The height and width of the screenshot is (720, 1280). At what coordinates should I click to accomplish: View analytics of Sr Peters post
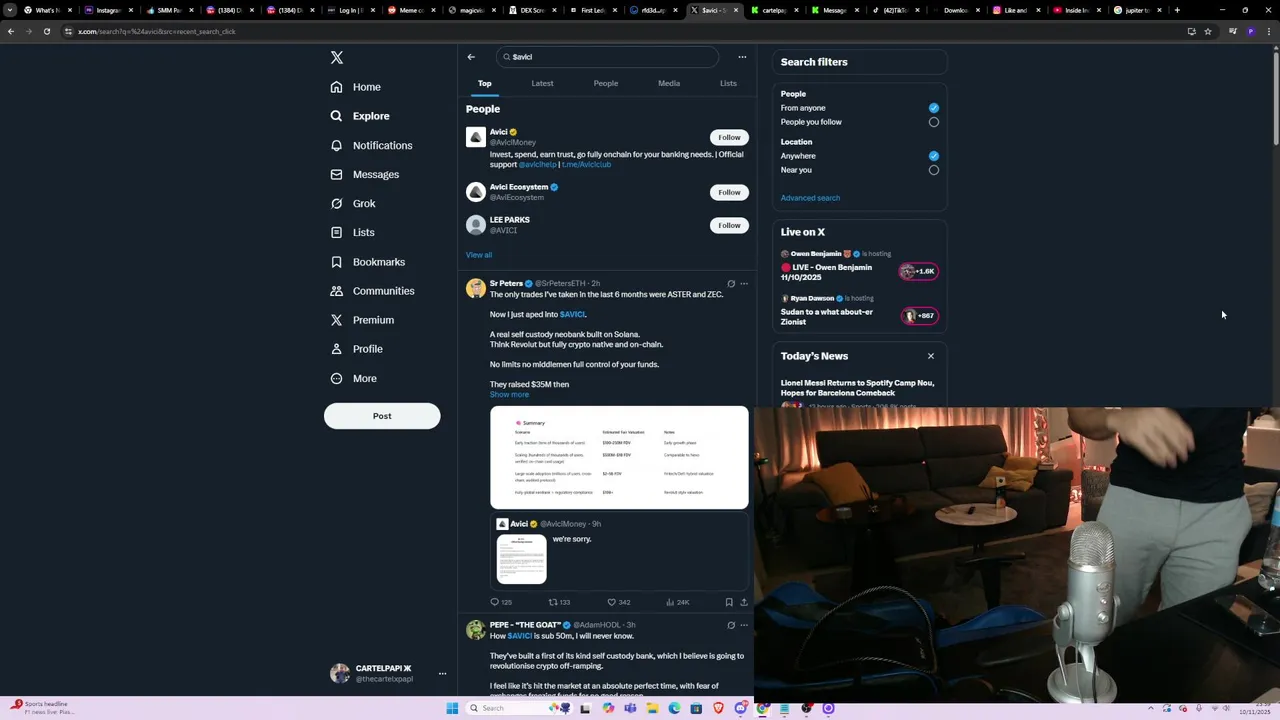point(677,602)
